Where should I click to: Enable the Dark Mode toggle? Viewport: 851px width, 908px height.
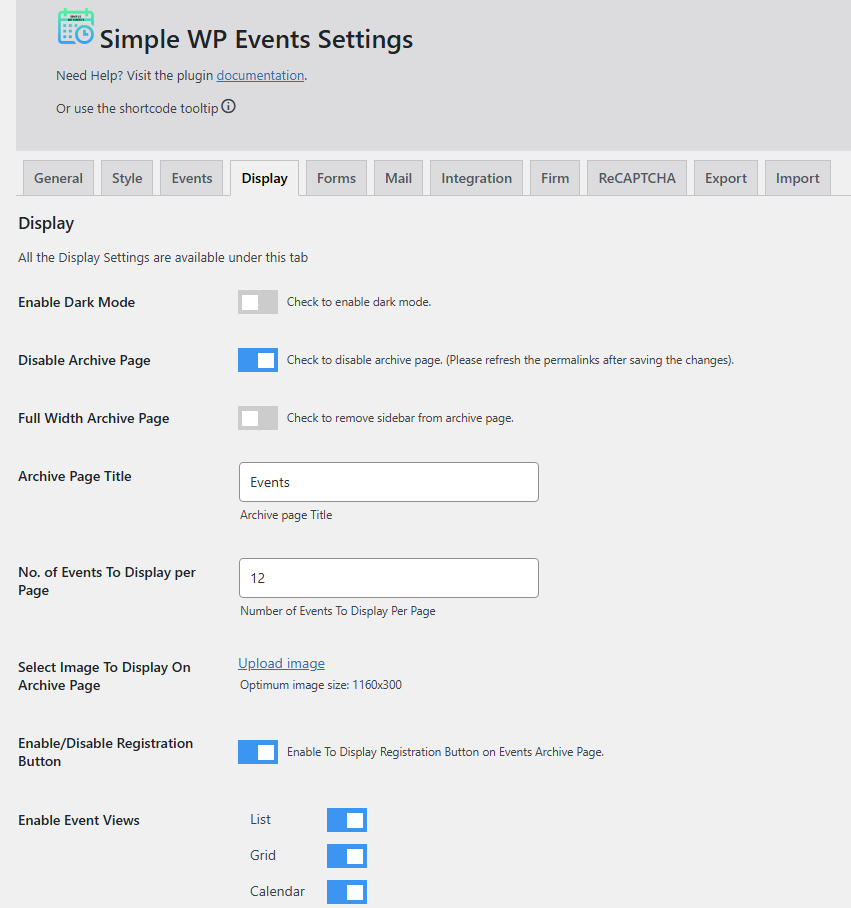pyautogui.click(x=258, y=302)
